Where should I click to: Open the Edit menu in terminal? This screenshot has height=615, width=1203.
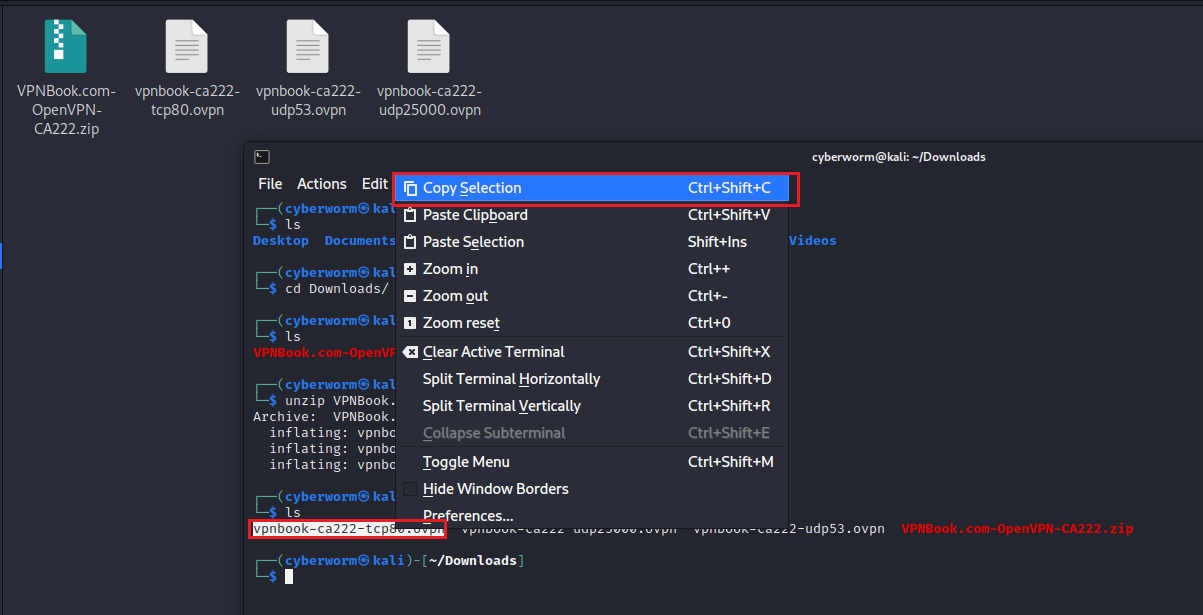coord(374,184)
